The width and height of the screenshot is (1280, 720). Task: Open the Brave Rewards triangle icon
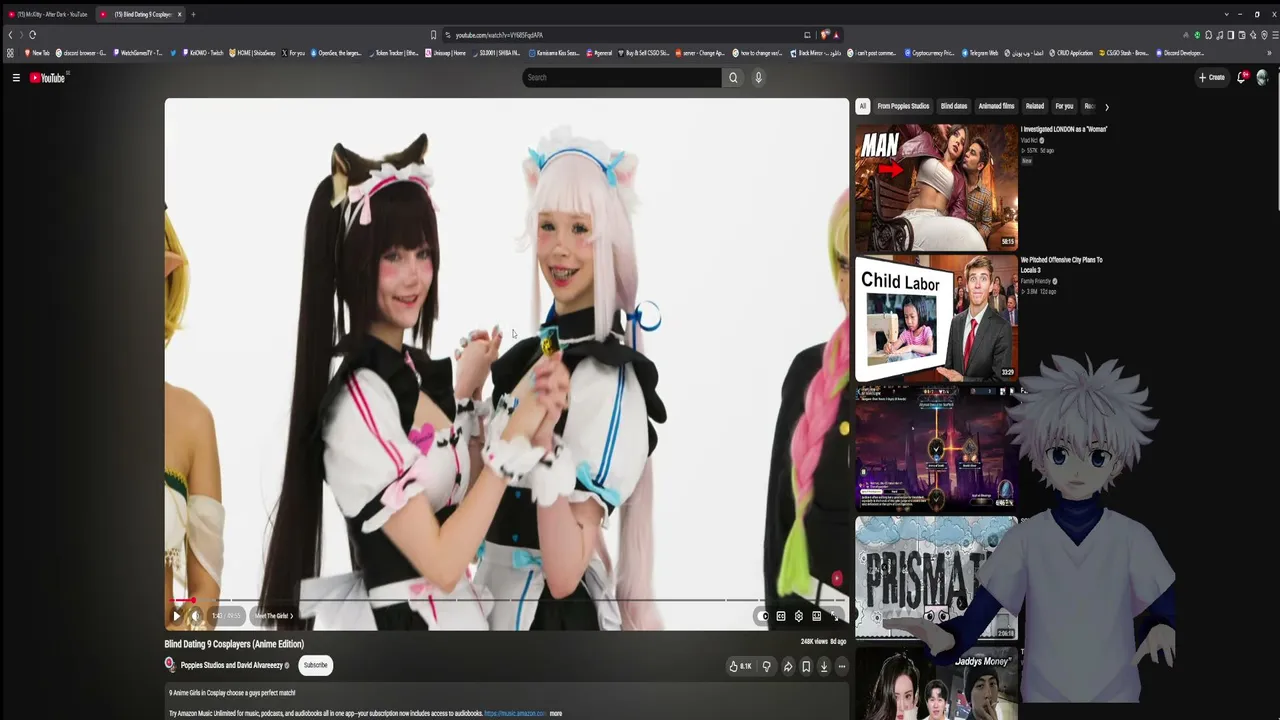(836, 35)
